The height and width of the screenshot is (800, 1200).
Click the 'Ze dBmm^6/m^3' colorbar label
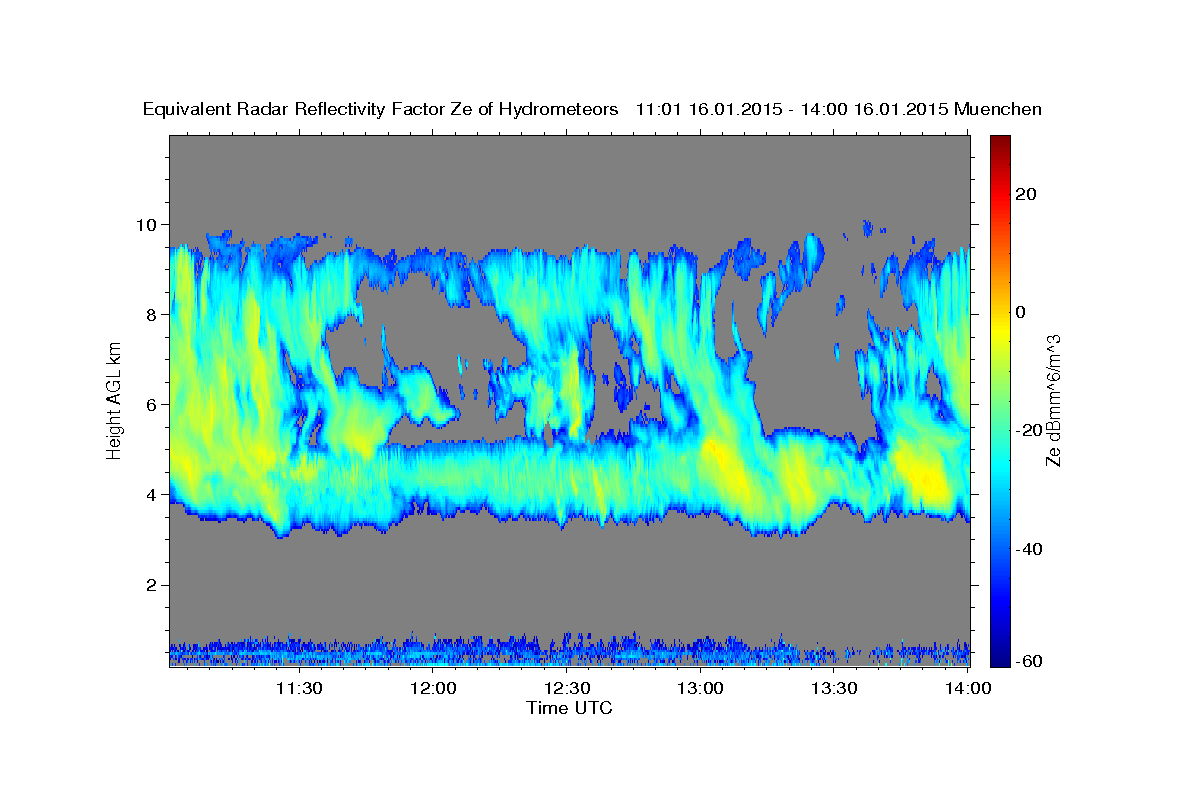click(1053, 401)
